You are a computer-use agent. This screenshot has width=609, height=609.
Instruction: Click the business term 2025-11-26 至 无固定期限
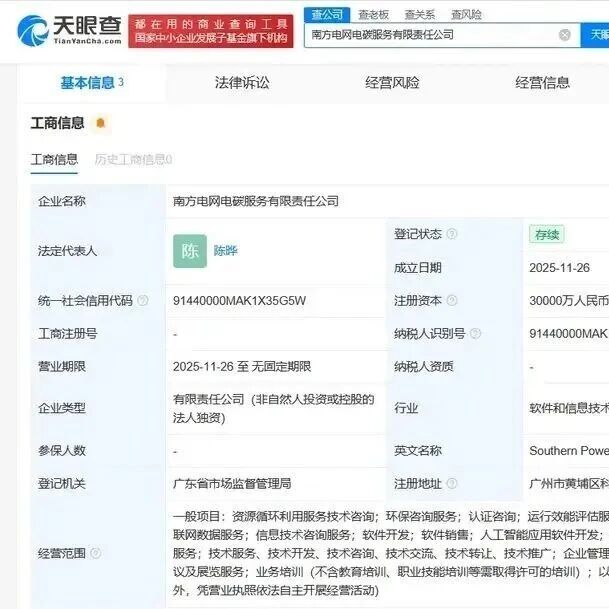coord(242,367)
